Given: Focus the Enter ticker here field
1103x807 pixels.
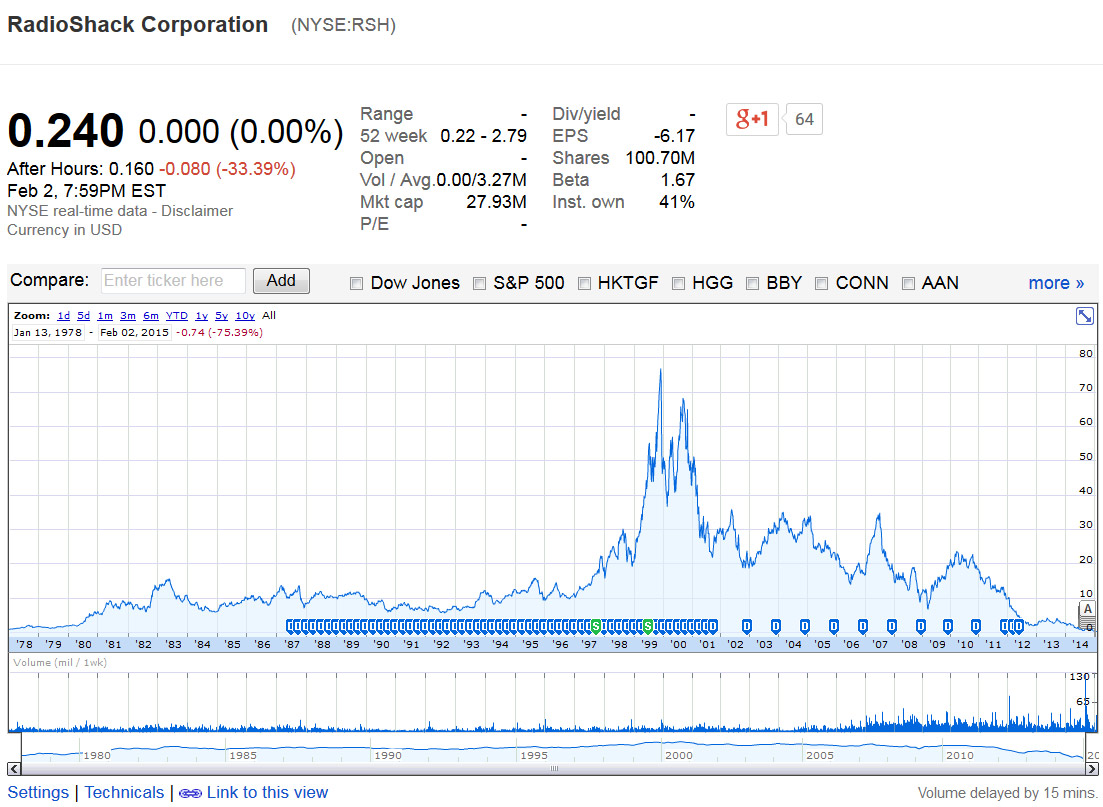Looking at the screenshot, I should 173,281.
